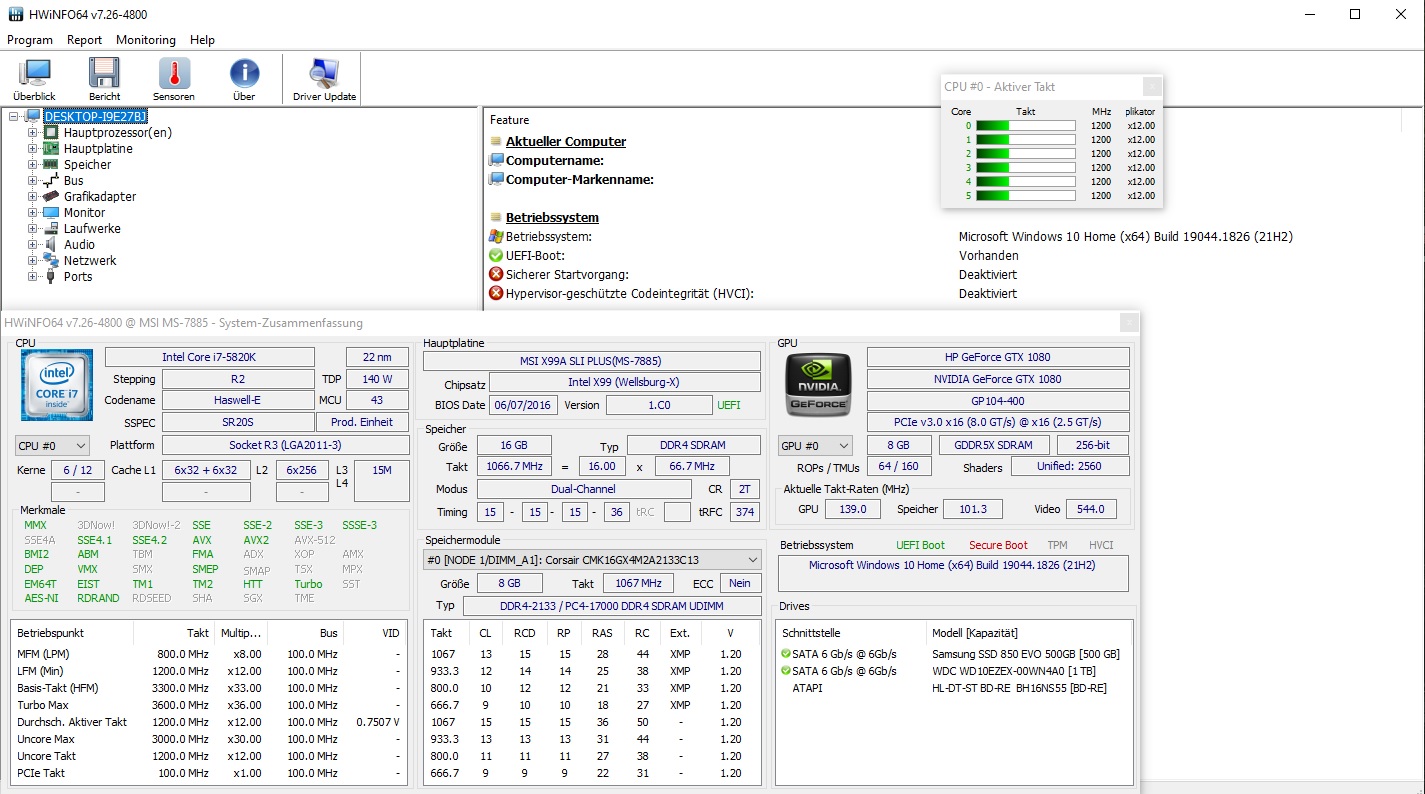This screenshot has width=1425, height=794.
Task: Click the HL-DT-ST BD-RE drive entry
Action: tap(1019, 688)
